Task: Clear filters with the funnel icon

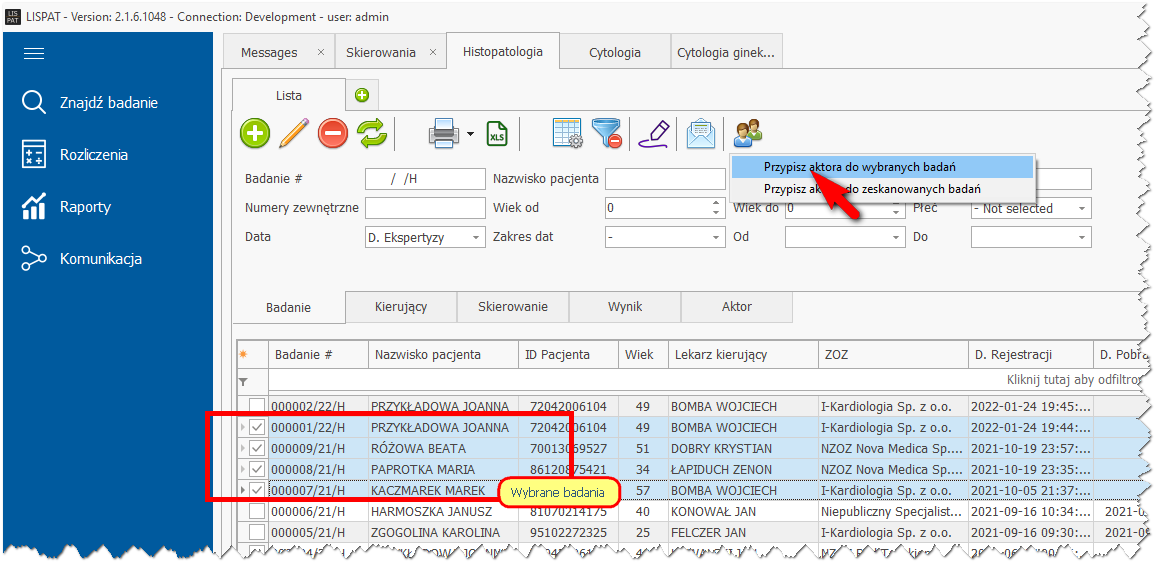Action: (607, 133)
